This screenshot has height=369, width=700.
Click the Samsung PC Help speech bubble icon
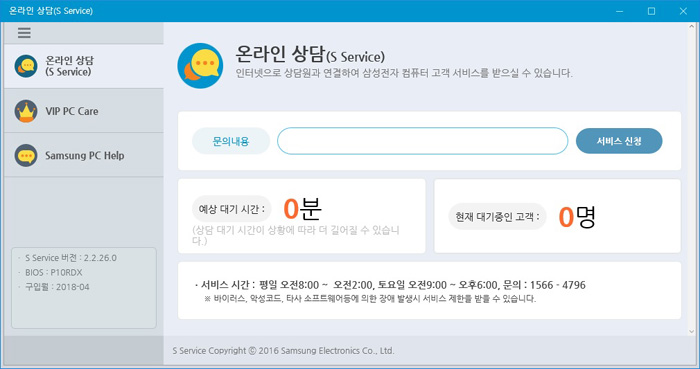pyautogui.click(x=26, y=155)
